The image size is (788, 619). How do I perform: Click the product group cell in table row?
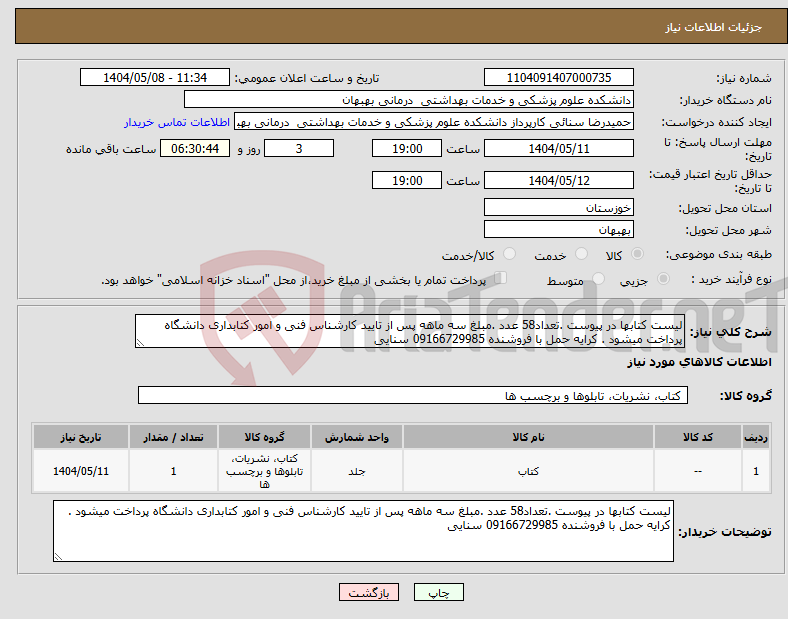264,471
